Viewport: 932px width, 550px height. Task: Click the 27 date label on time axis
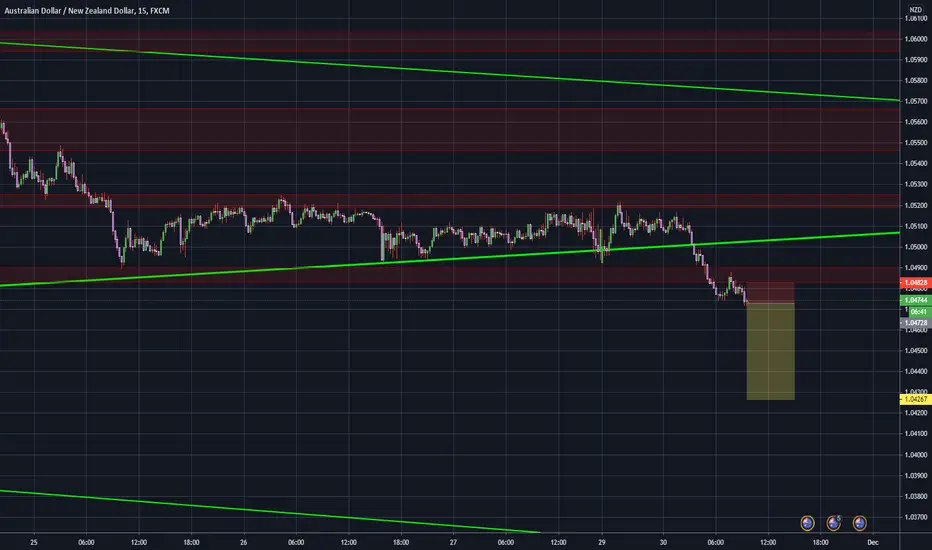[x=453, y=542]
